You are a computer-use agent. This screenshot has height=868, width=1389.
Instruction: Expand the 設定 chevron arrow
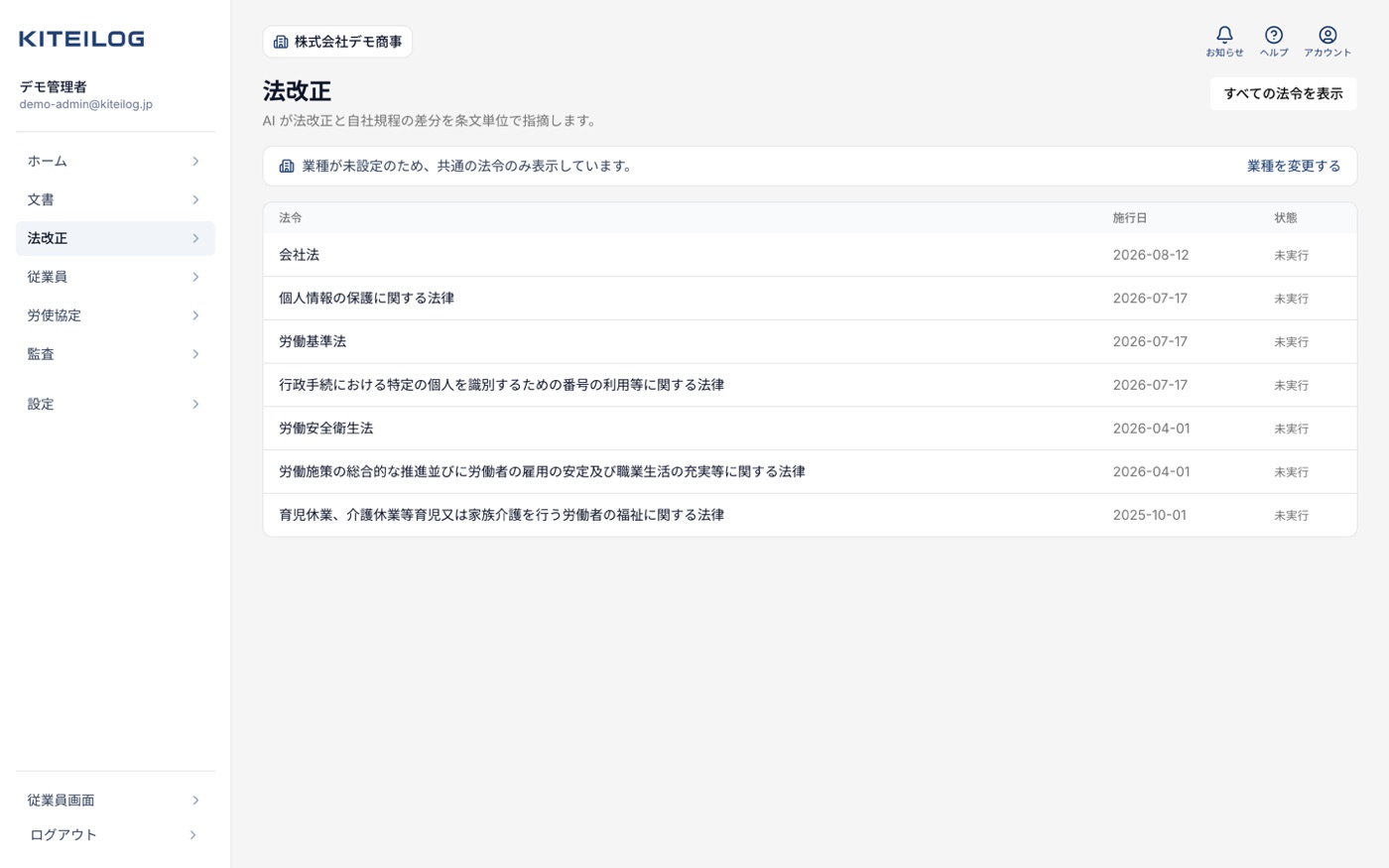195,404
